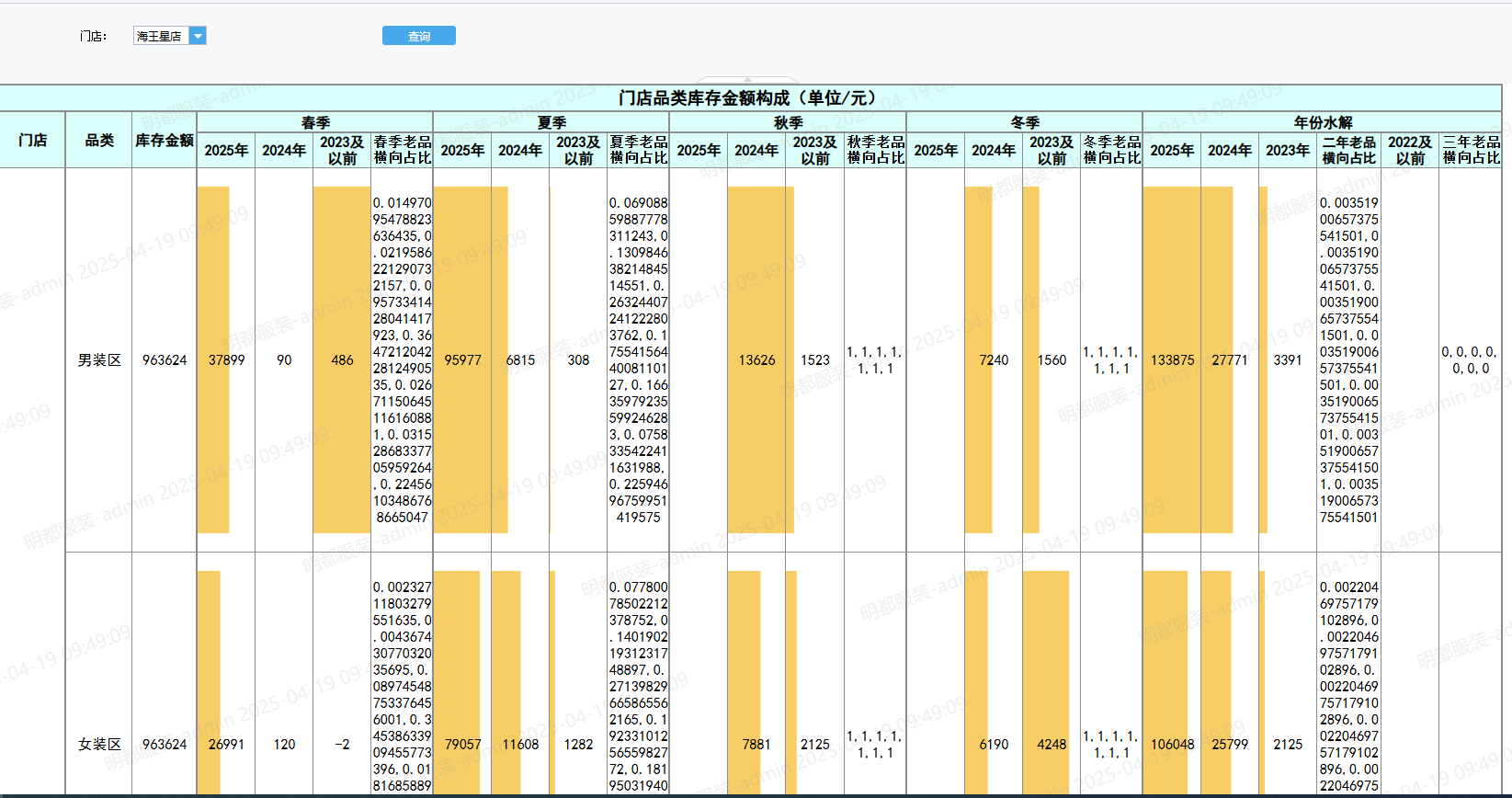Viewport: 1512px width, 798px height.
Task: Click the 2023年 header under 年份水解
Action: [x=1288, y=150]
